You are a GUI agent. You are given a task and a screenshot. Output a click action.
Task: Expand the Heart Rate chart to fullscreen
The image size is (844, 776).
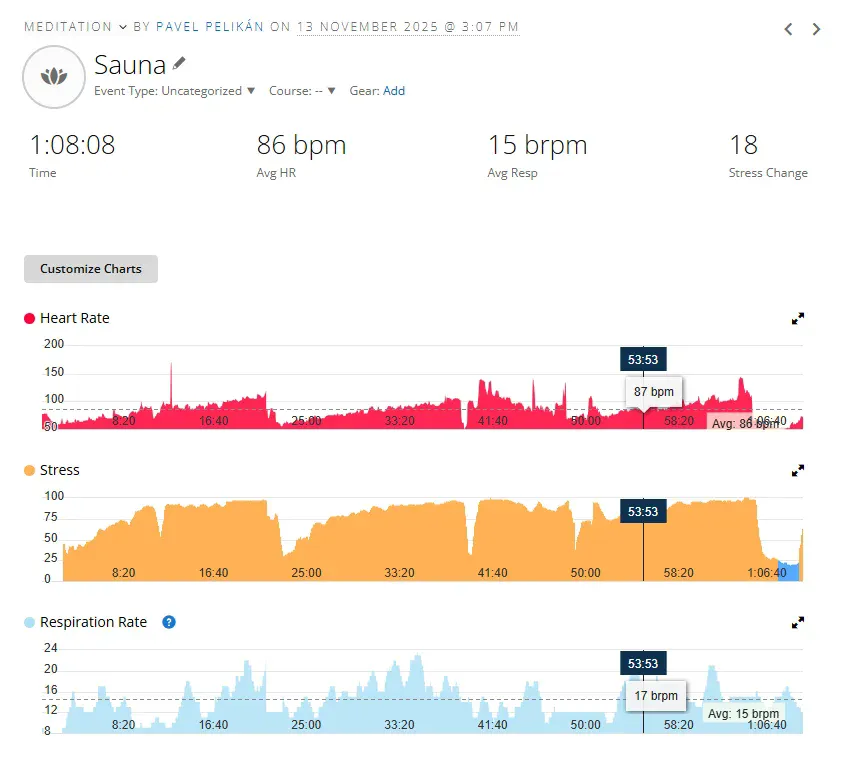798,319
